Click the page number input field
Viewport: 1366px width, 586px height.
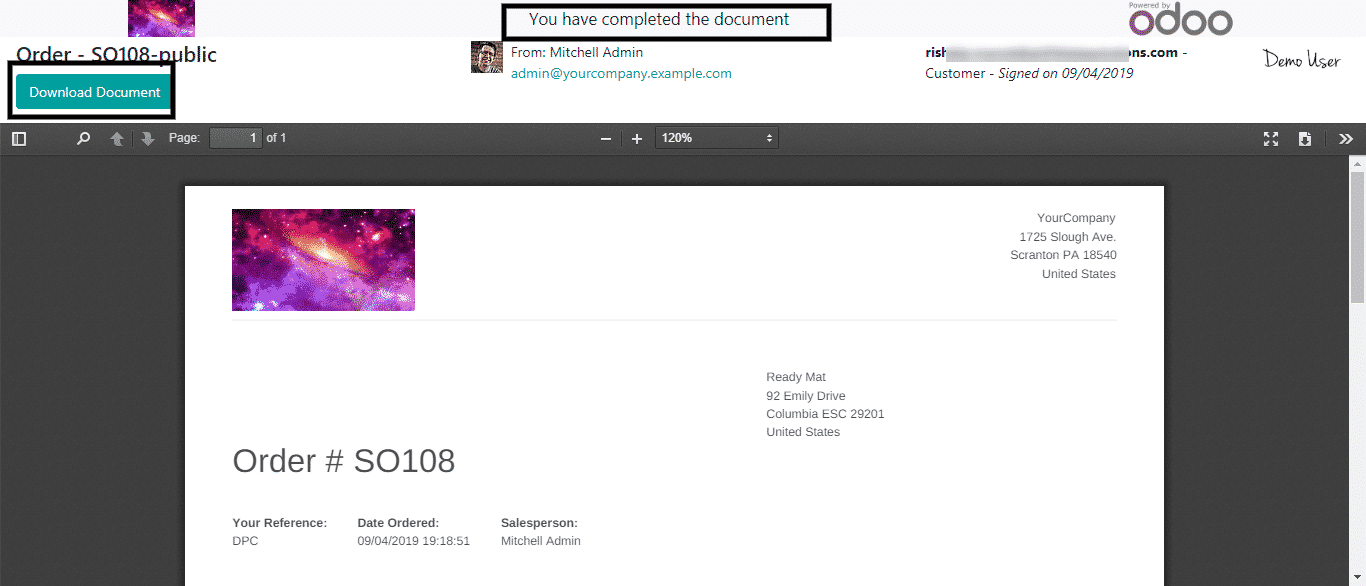click(x=236, y=138)
